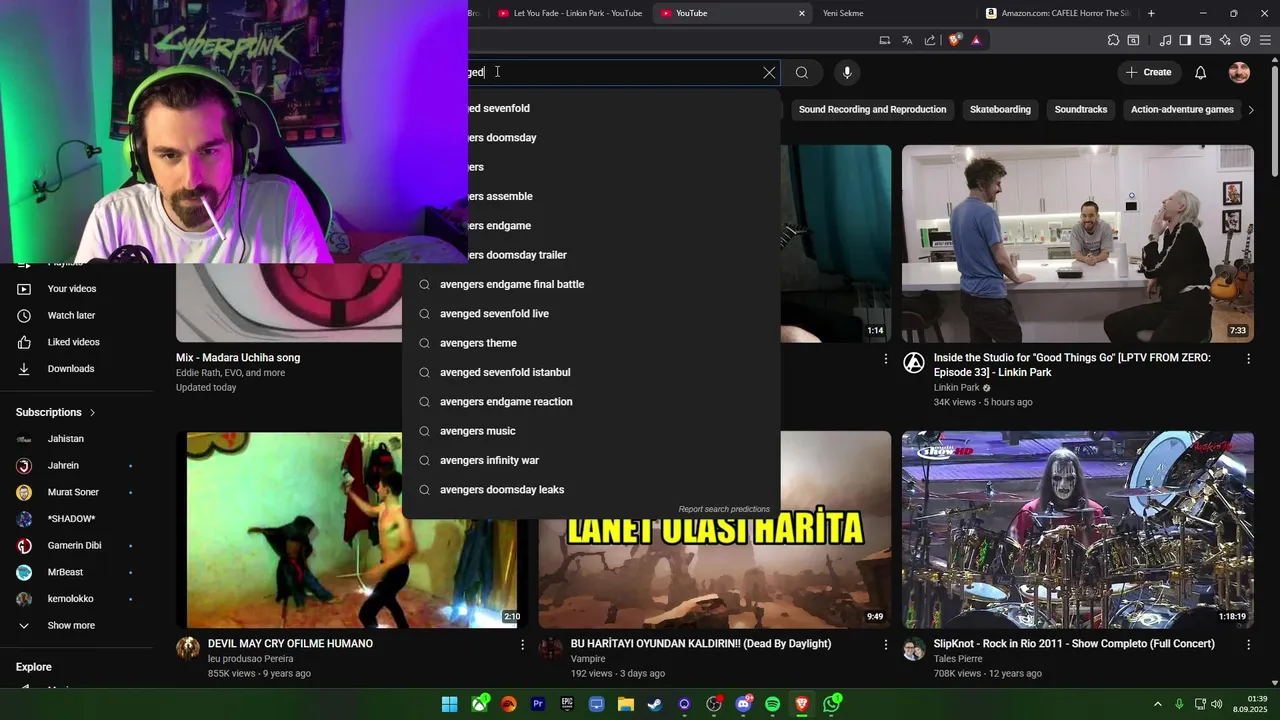Open the Linkin Park channel avatar
The height and width of the screenshot is (720, 1280).
click(914, 363)
